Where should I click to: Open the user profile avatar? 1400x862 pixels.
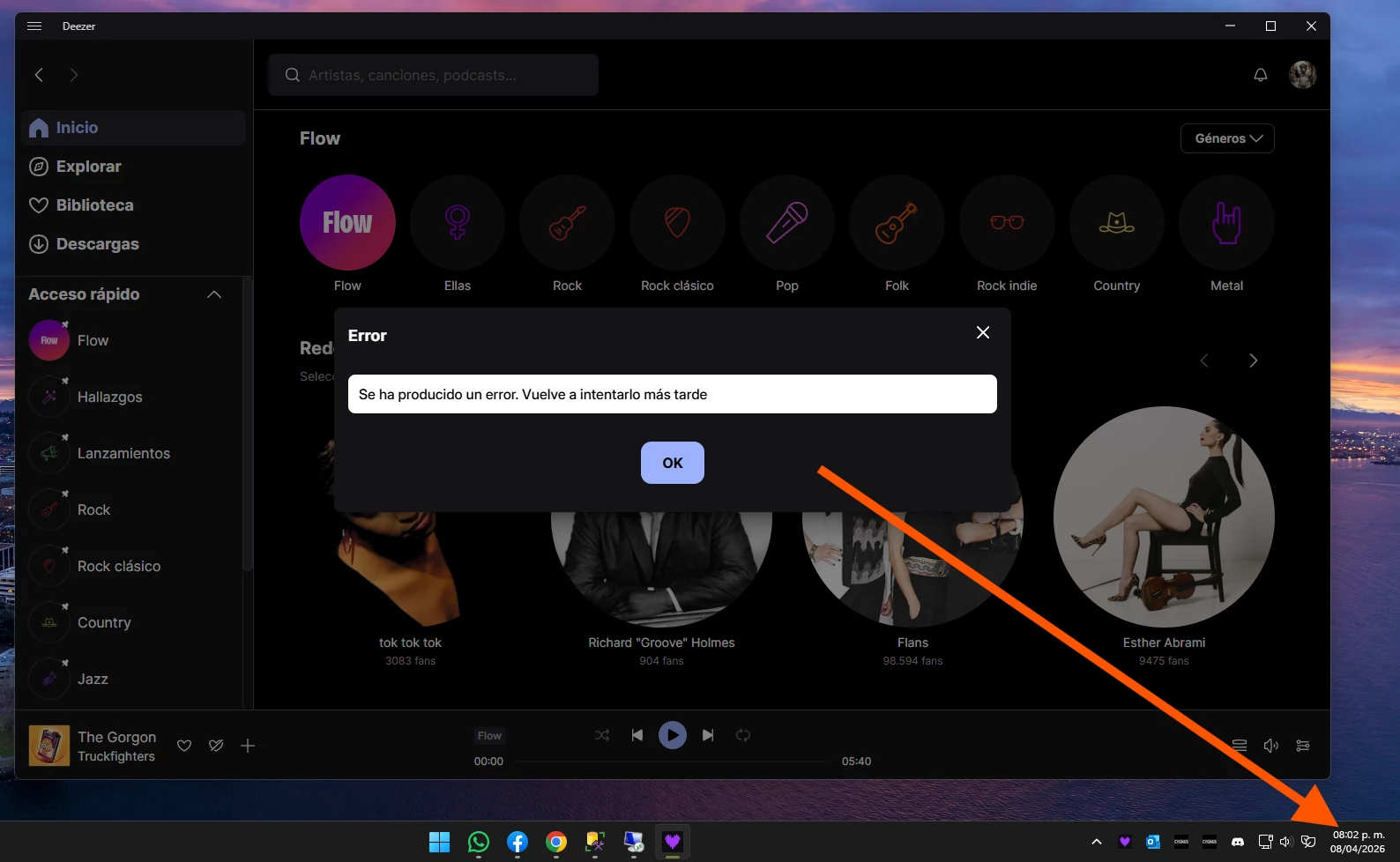tap(1302, 75)
